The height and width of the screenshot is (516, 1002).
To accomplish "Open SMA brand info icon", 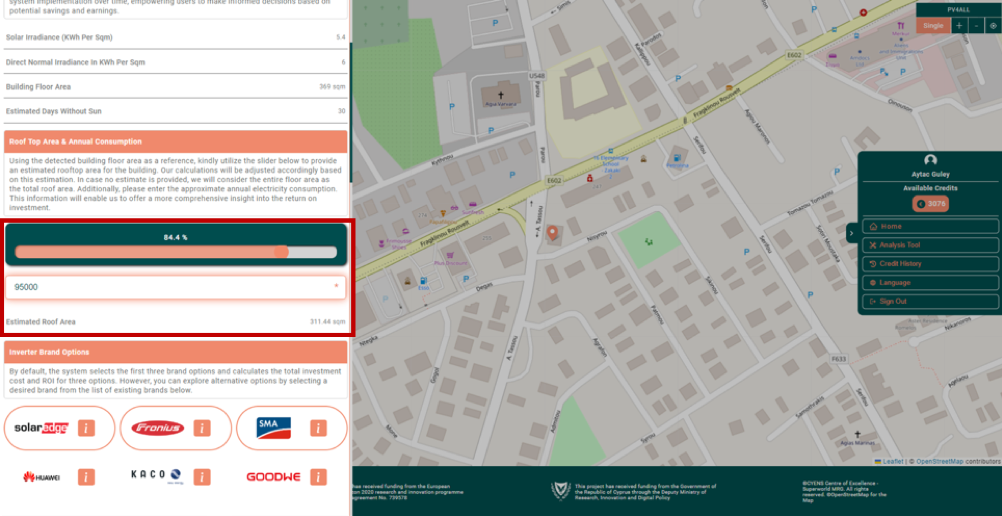I will pos(318,428).
